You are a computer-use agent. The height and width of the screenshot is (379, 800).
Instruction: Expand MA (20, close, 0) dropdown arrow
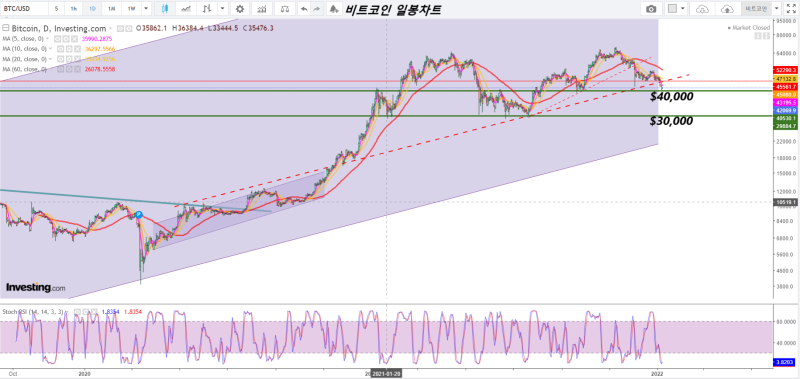[x=51, y=59]
